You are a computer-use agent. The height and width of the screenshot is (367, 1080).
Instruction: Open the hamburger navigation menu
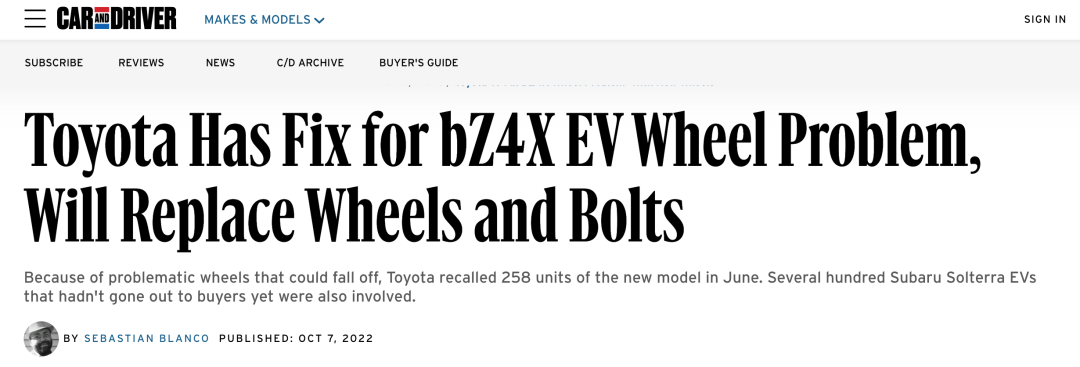point(35,19)
